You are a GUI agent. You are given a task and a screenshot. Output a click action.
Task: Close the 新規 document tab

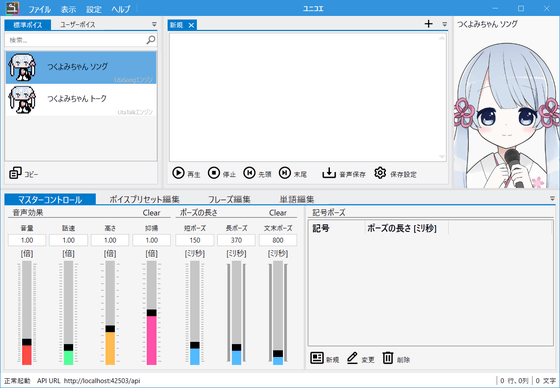pos(191,25)
